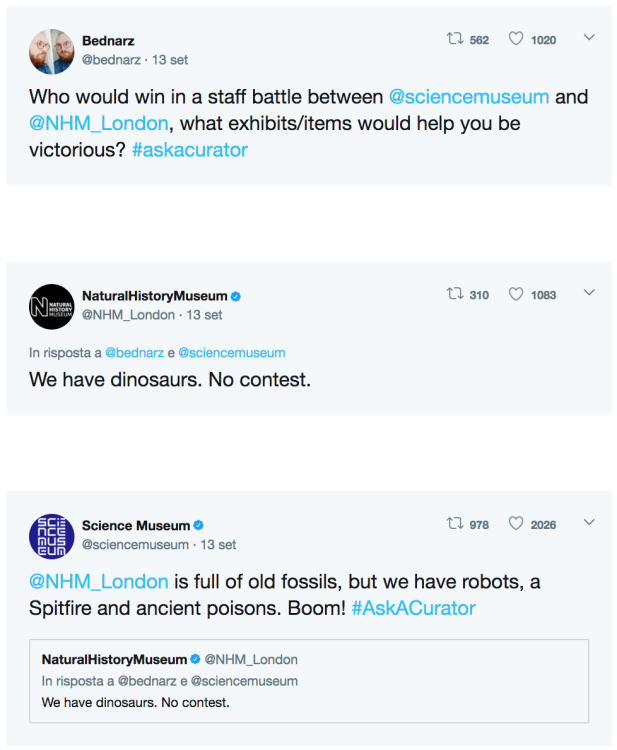Retweet the Science Museum reply
Viewport: 617px width, 750px height.
pyautogui.click(x=455, y=524)
